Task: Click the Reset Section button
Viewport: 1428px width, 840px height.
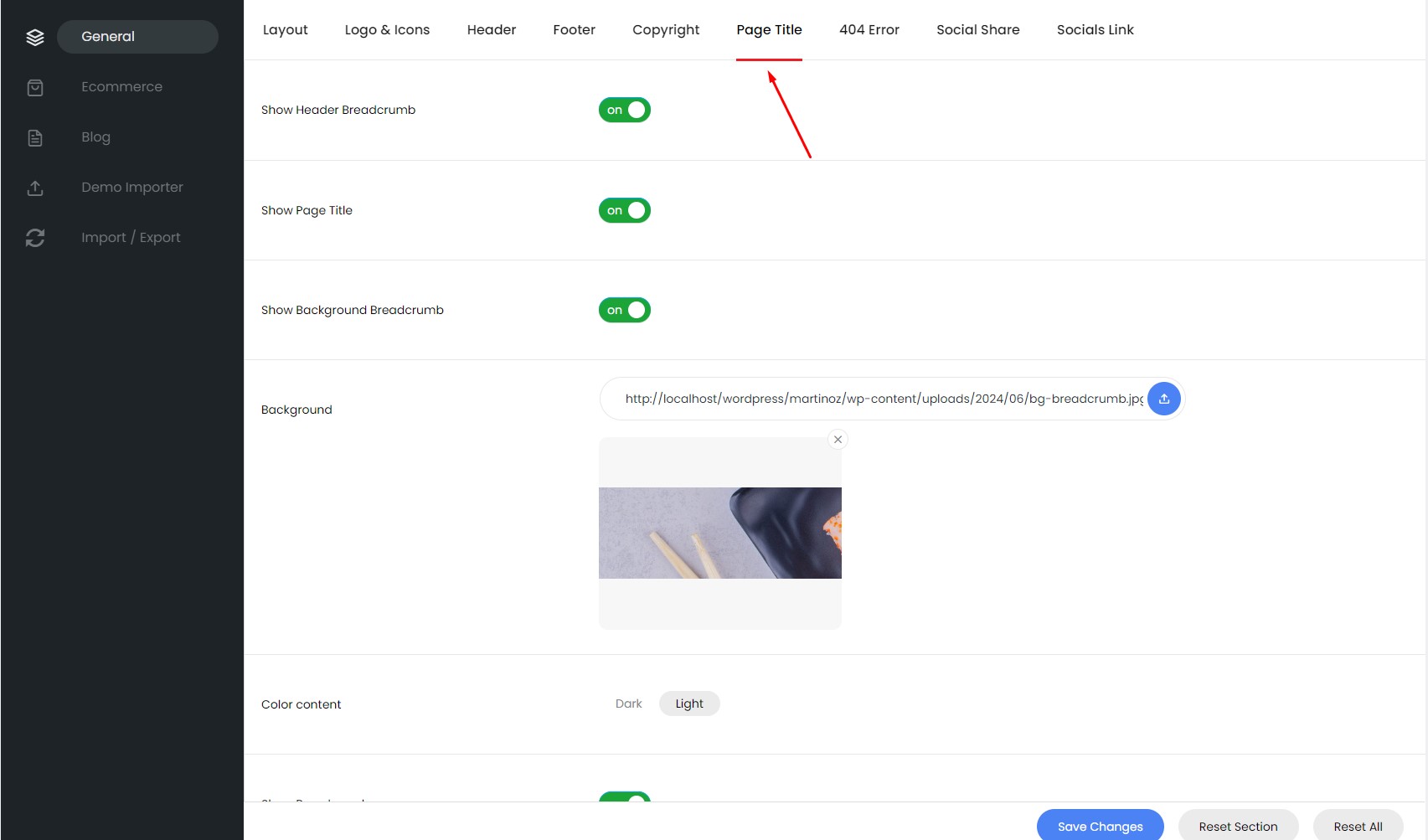Action: (x=1238, y=826)
